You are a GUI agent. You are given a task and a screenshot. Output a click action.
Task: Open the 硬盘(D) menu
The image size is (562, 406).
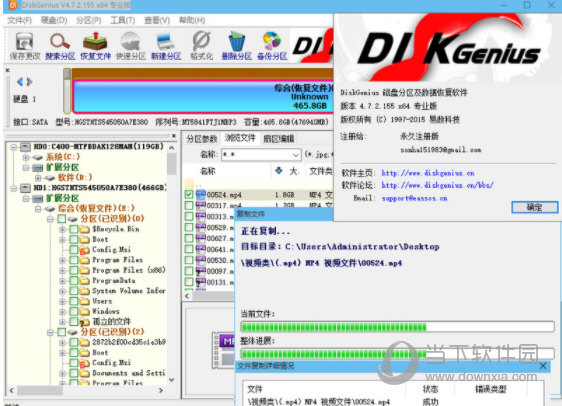(x=54, y=20)
